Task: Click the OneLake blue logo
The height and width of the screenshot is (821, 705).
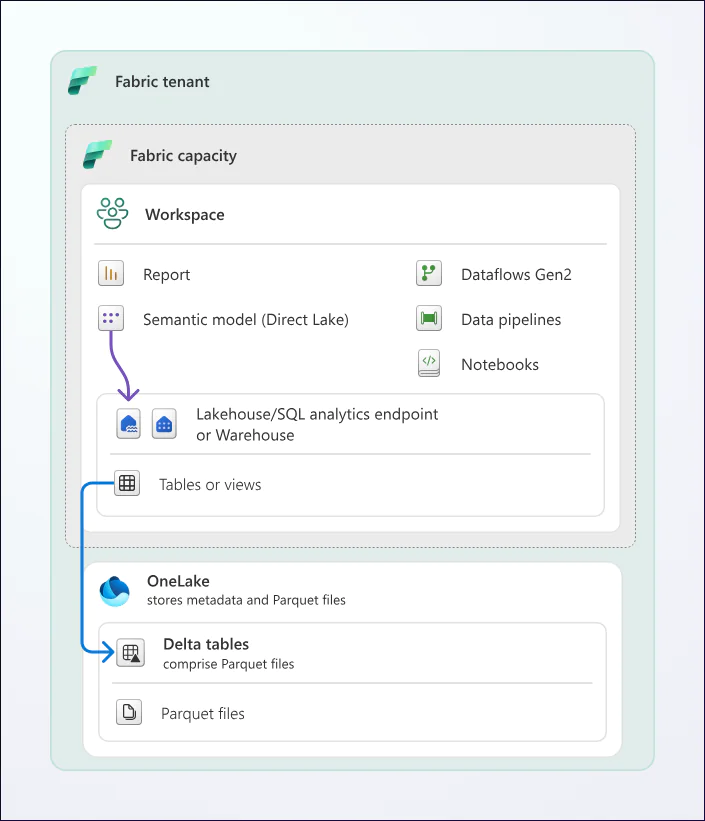Action: pos(115,590)
